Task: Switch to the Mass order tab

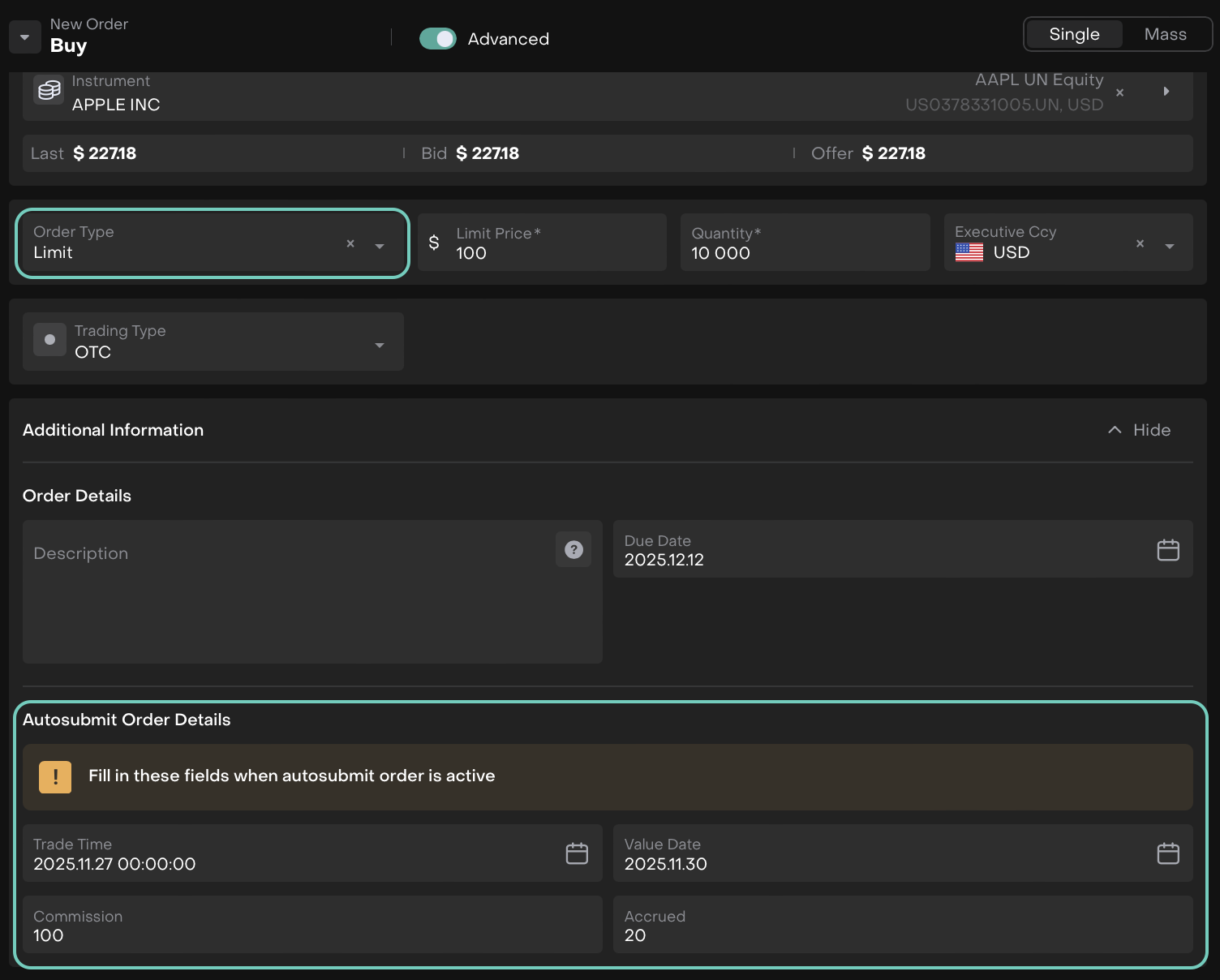Action: pyautogui.click(x=1165, y=34)
